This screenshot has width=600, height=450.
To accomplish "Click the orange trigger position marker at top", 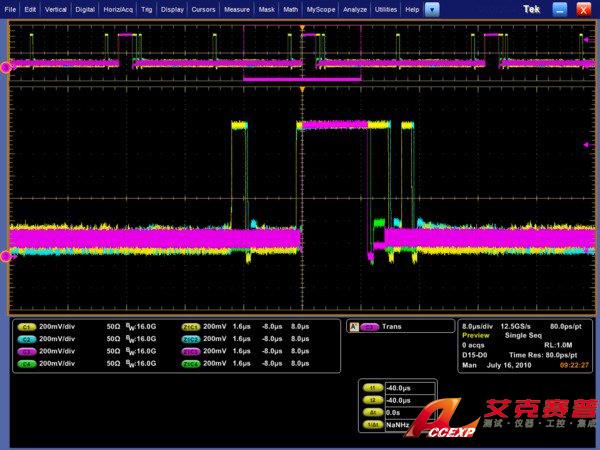I will pos(300,26).
